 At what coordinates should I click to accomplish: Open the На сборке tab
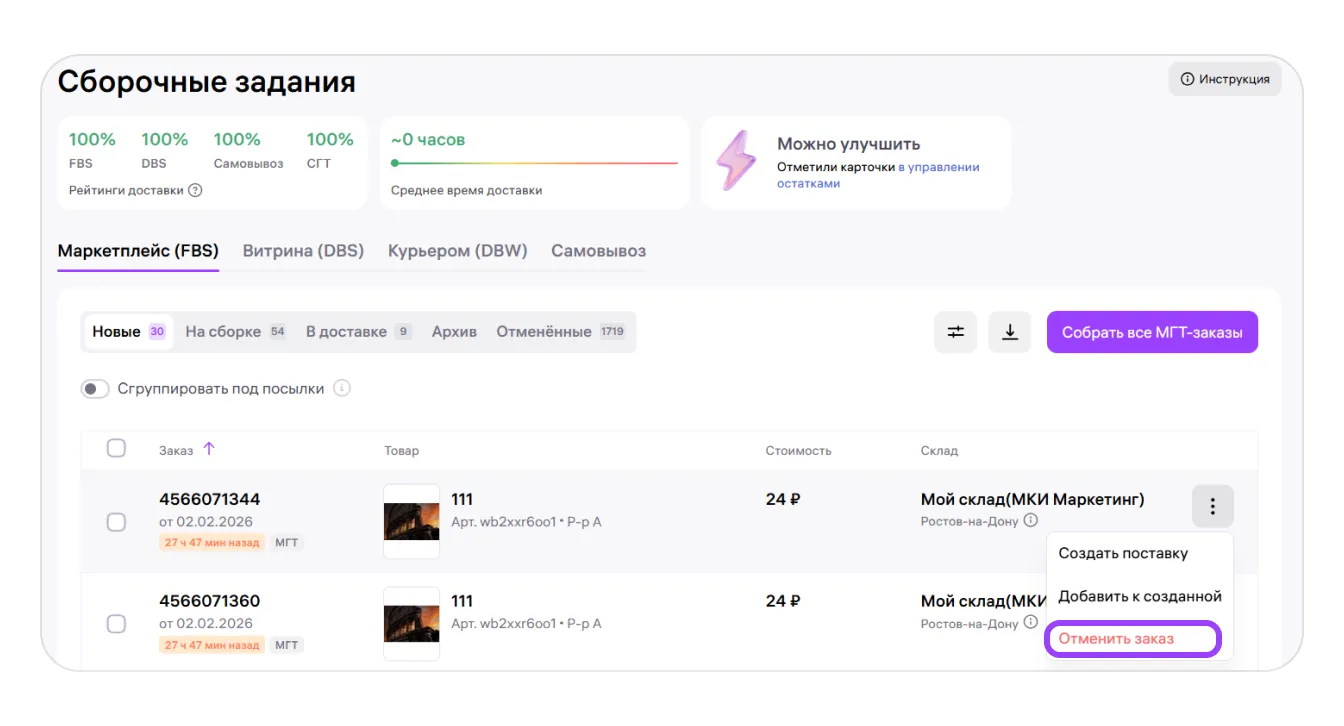coord(223,332)
